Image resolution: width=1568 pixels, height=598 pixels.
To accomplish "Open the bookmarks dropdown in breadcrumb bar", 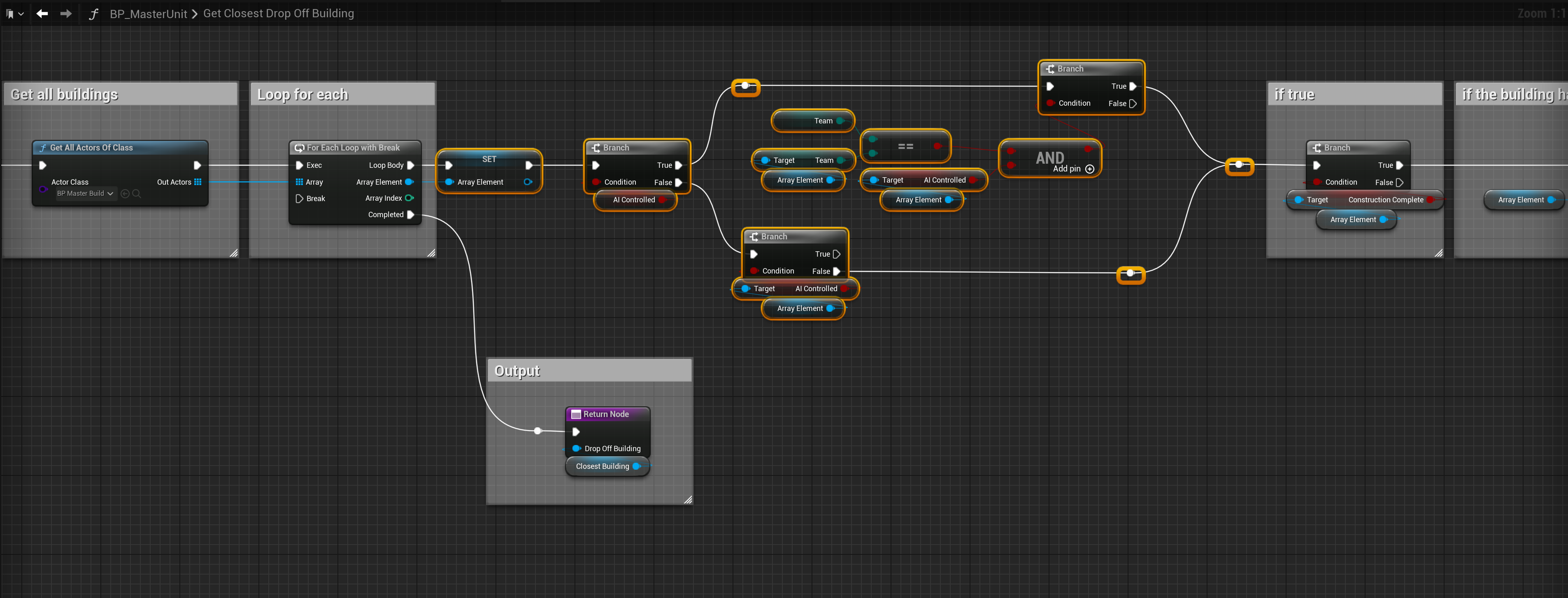I will [x=14, y=14].
